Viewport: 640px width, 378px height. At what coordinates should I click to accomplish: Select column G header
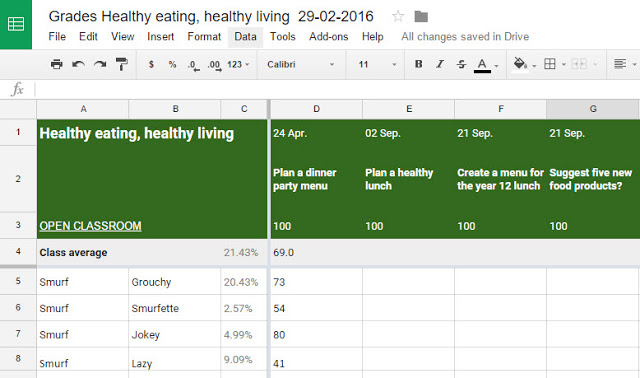click(593, 109)
